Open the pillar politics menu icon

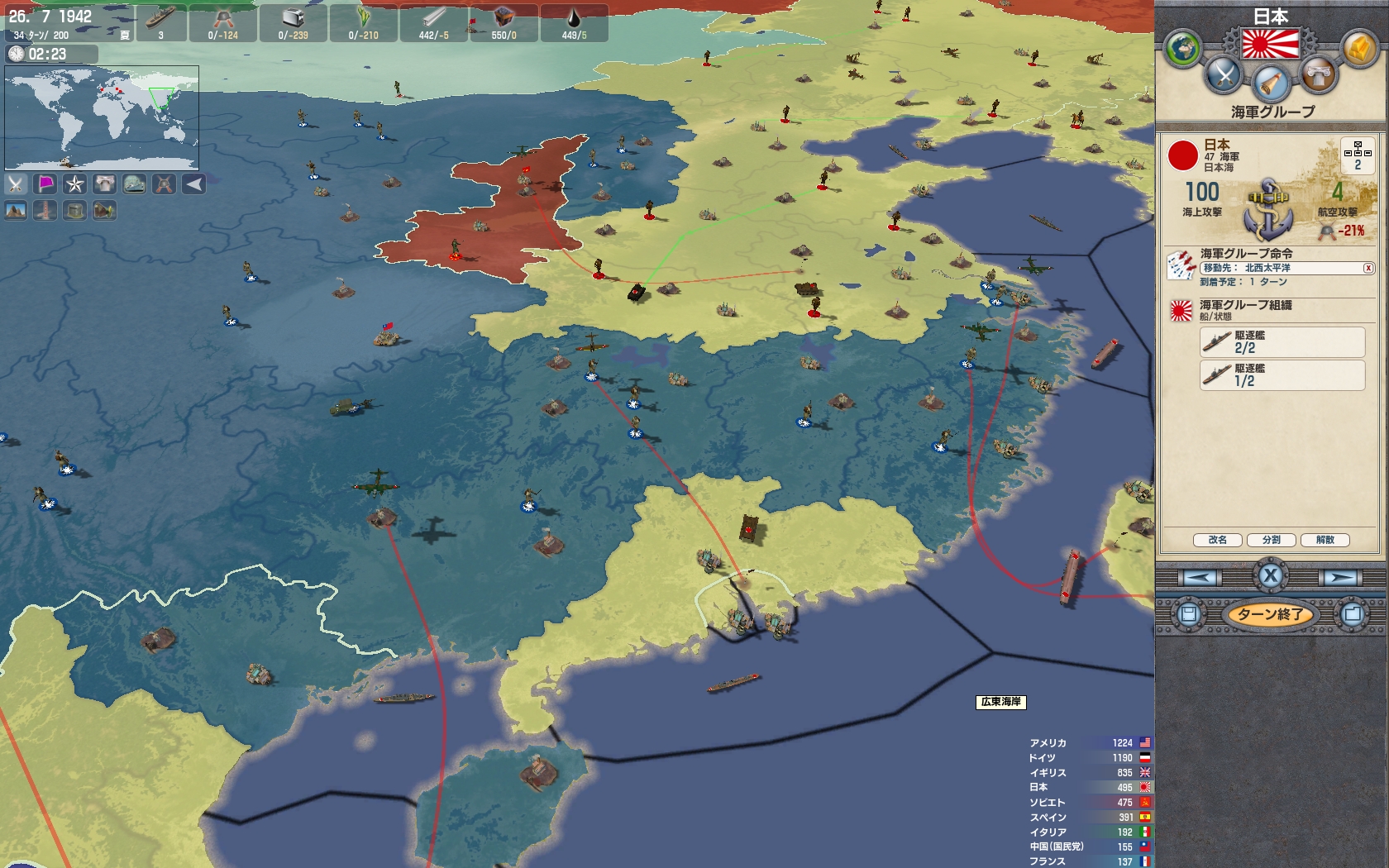pos(1319,74)
